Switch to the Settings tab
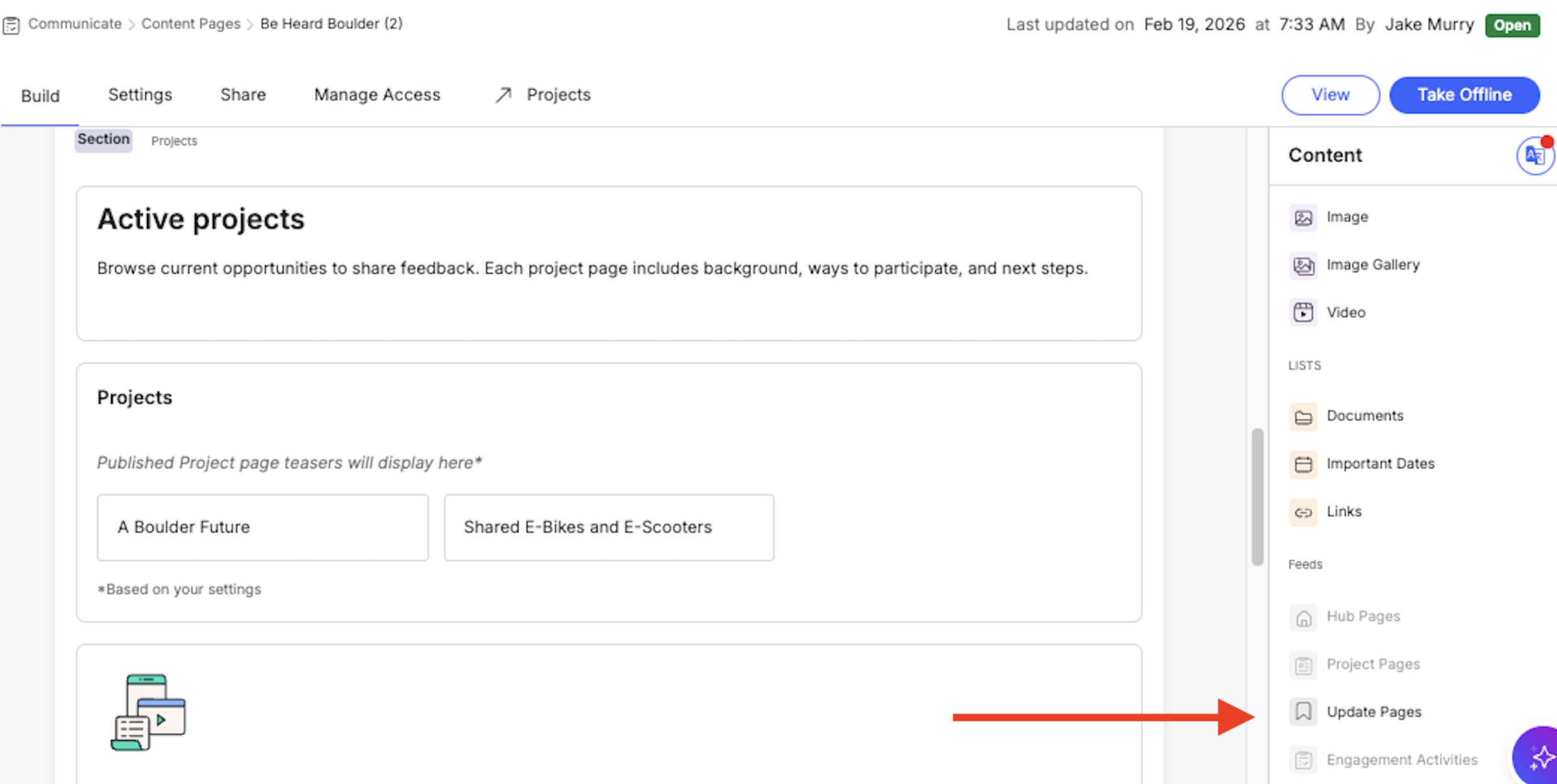The image size is (1557, 784). 139,95
